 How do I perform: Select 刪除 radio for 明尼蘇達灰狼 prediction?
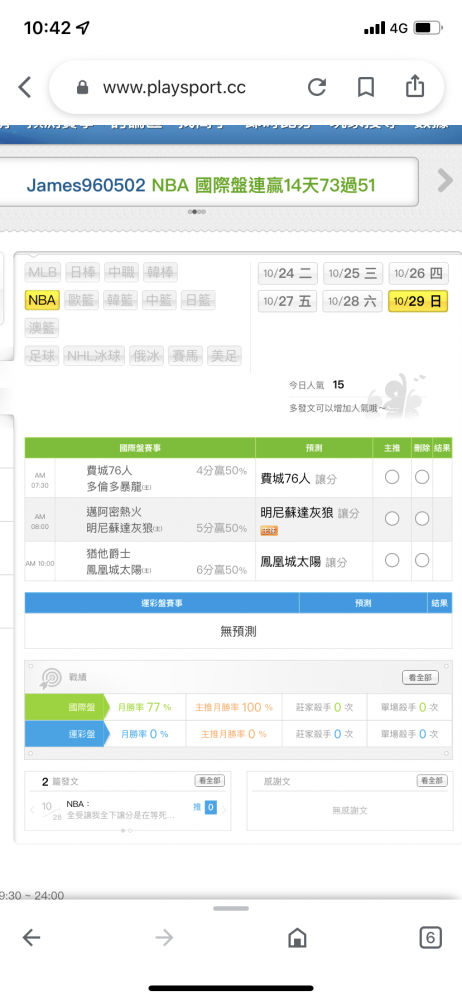[422, 518]
